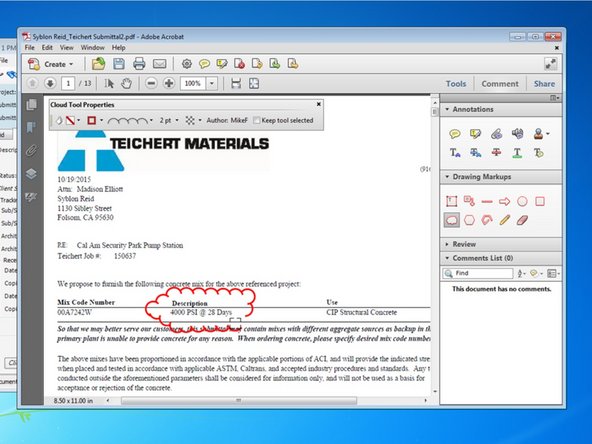This screenshot has height=444, width=592.
Task: Click the fit width scrolling icon
Action: tap(236, 83)
